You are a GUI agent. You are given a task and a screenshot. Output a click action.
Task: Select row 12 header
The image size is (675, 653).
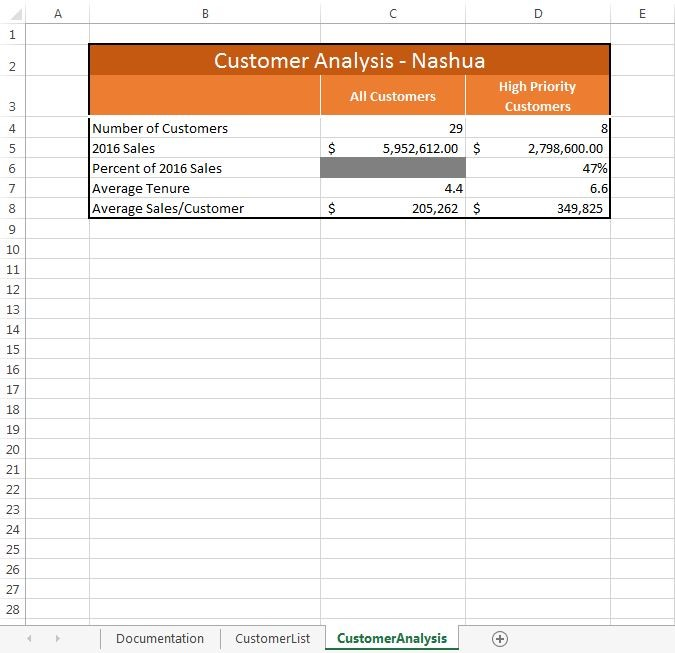pyautogui.click(x=12, y=289)
